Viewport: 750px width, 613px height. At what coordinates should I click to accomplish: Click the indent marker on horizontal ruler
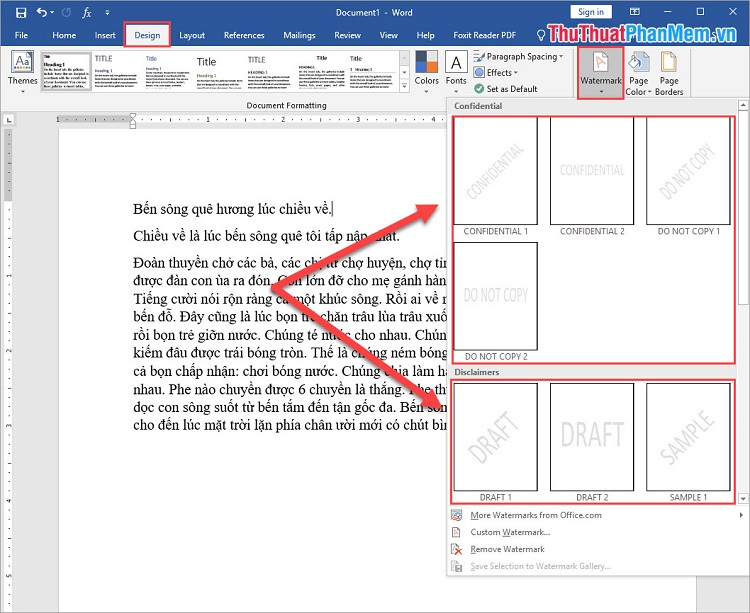point(133,120)
